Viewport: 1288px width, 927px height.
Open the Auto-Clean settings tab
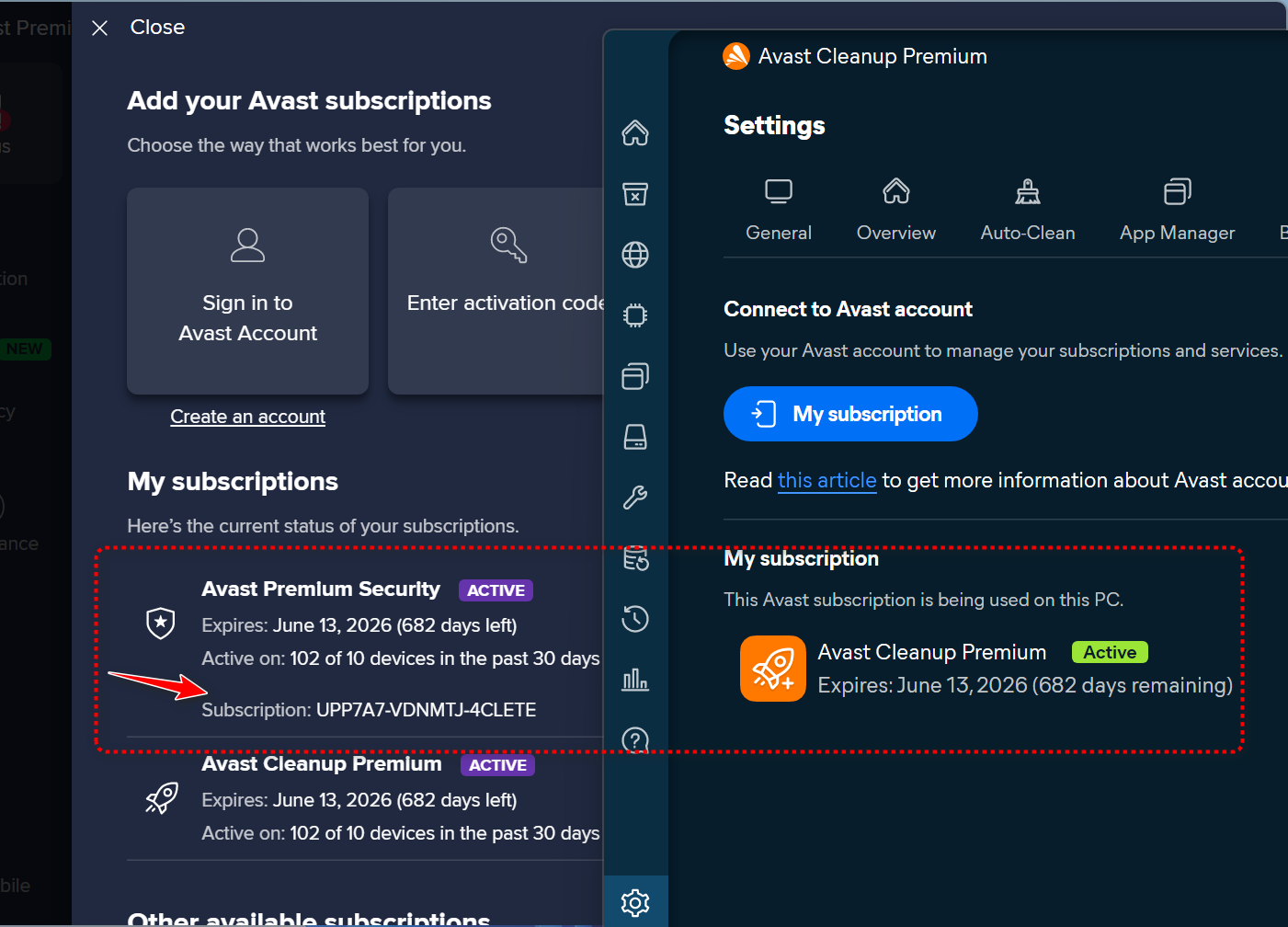point(1028,211)
